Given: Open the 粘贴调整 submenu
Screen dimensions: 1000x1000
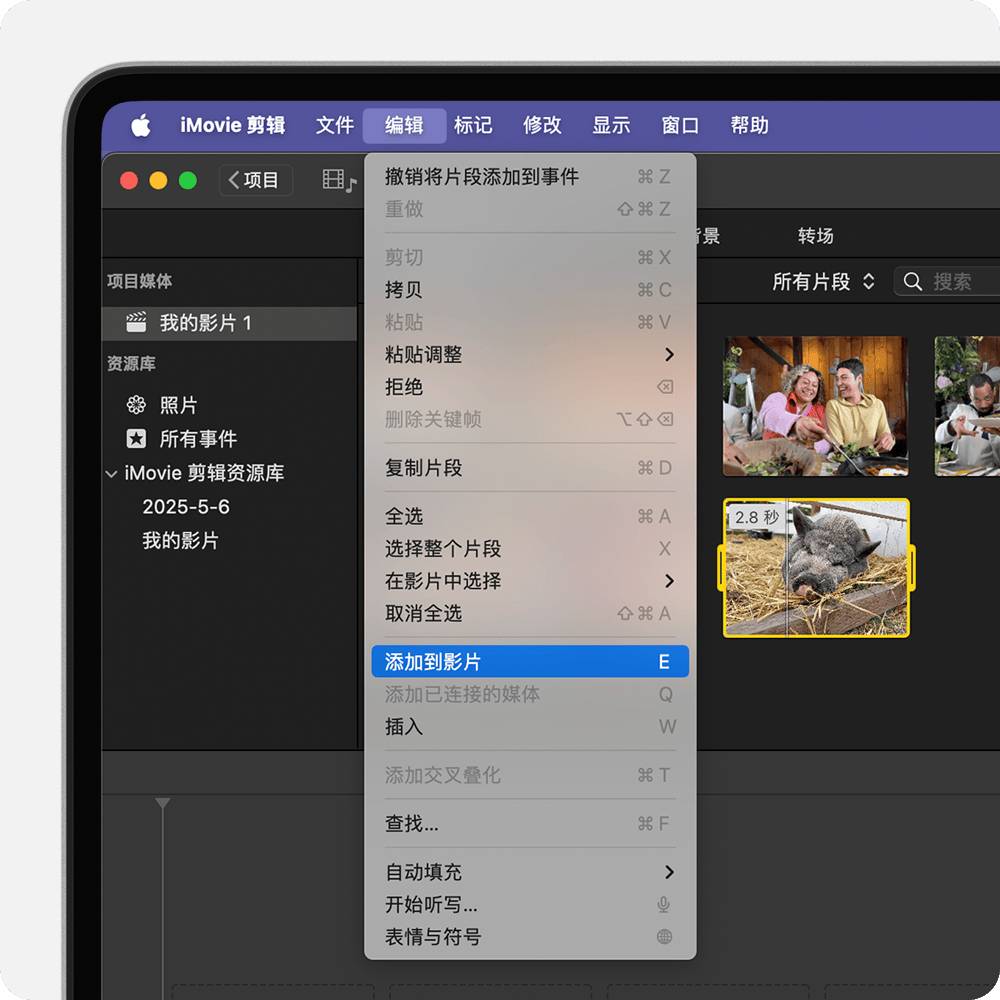Looking at the screenshot, I should 529,354.
